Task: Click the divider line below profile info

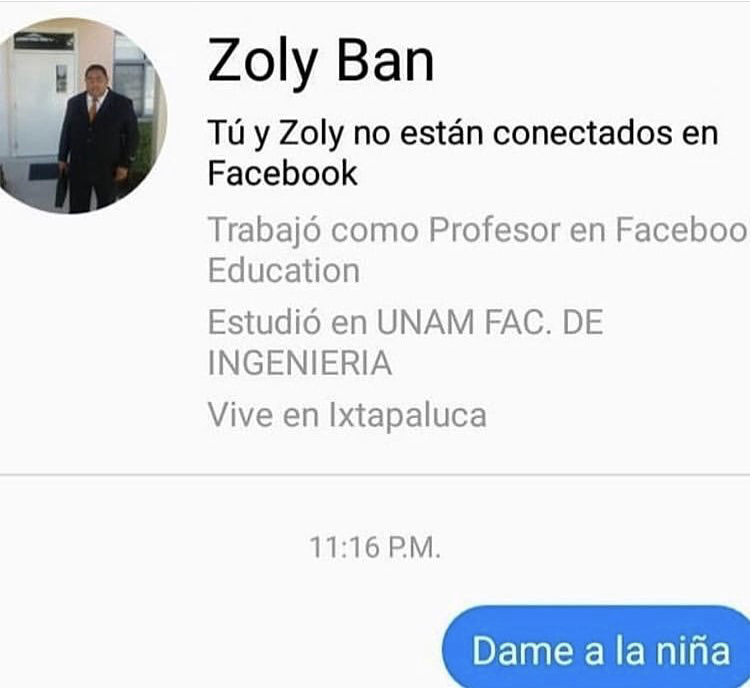Action: (375, 475)
